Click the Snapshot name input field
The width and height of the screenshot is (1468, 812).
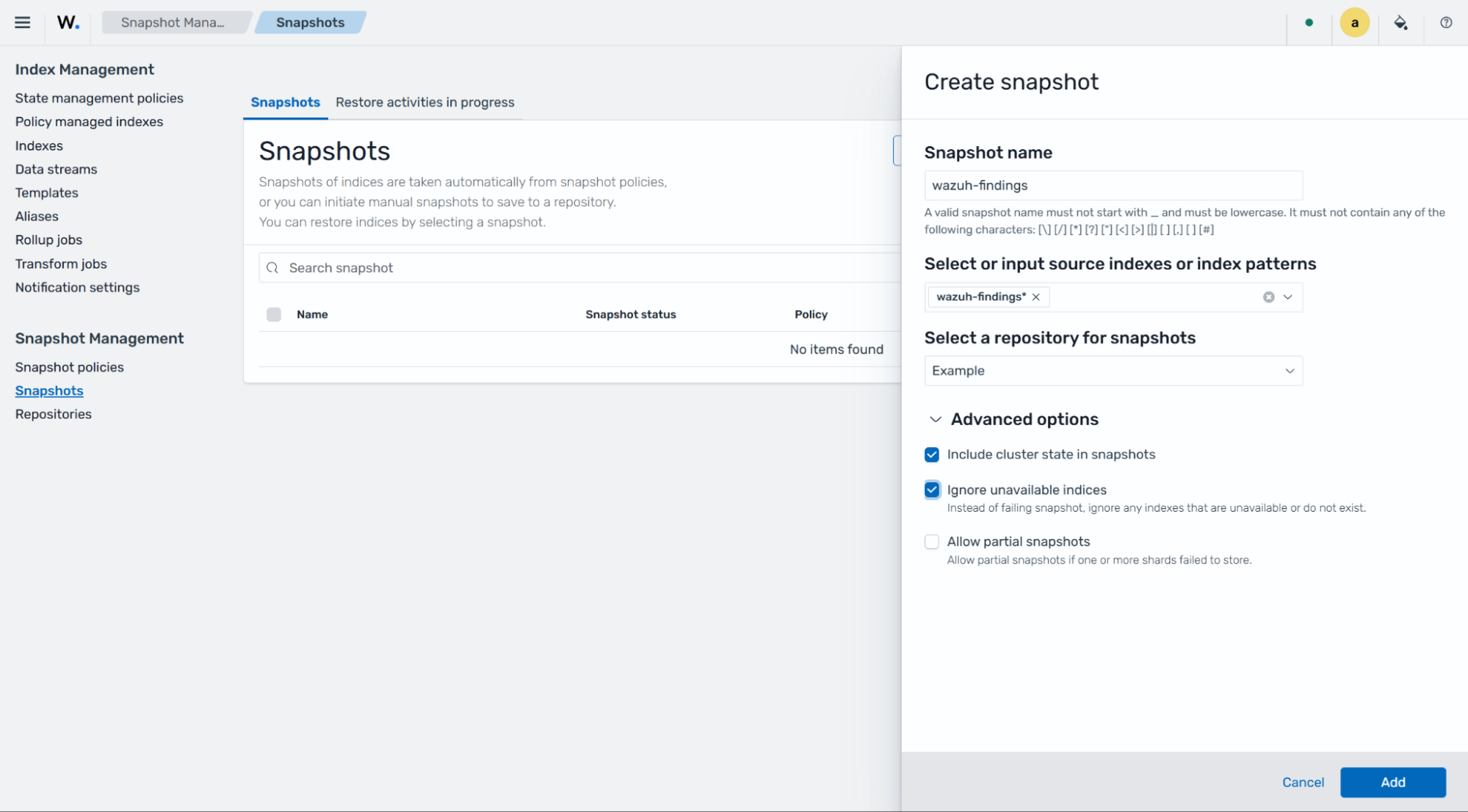coord(1113,186)
